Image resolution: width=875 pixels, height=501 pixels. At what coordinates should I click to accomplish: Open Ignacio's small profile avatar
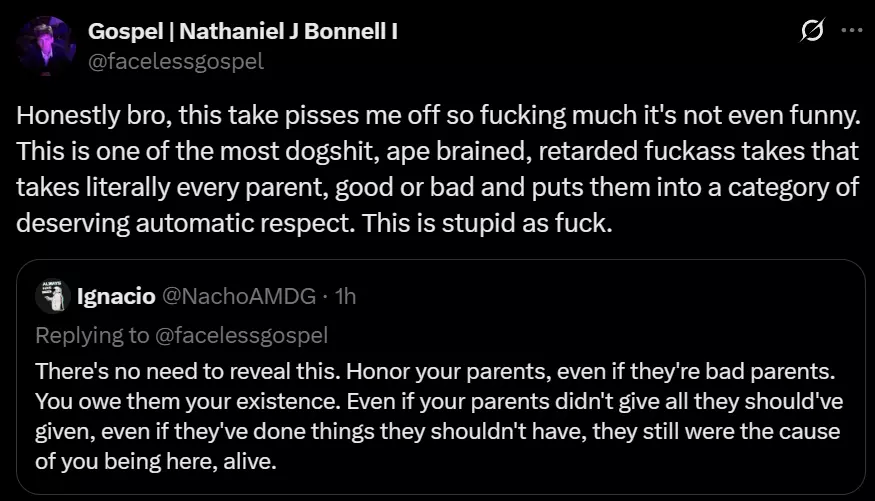(53, 296)
